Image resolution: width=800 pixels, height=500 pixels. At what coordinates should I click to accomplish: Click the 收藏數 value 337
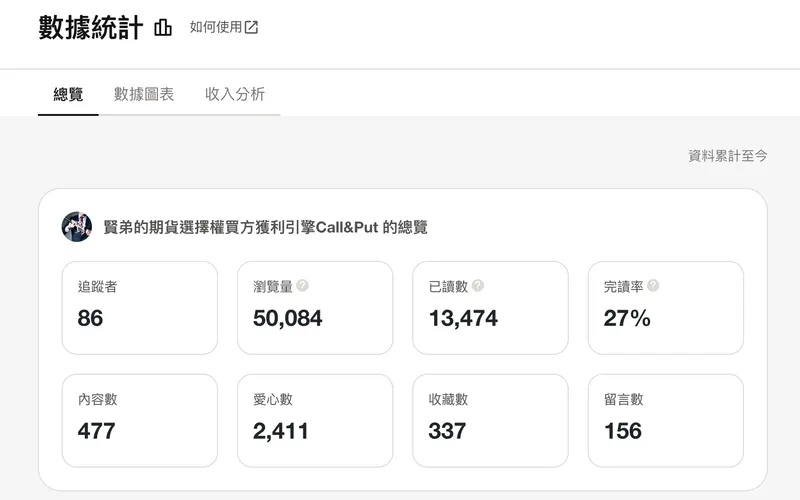coord(447,431)
